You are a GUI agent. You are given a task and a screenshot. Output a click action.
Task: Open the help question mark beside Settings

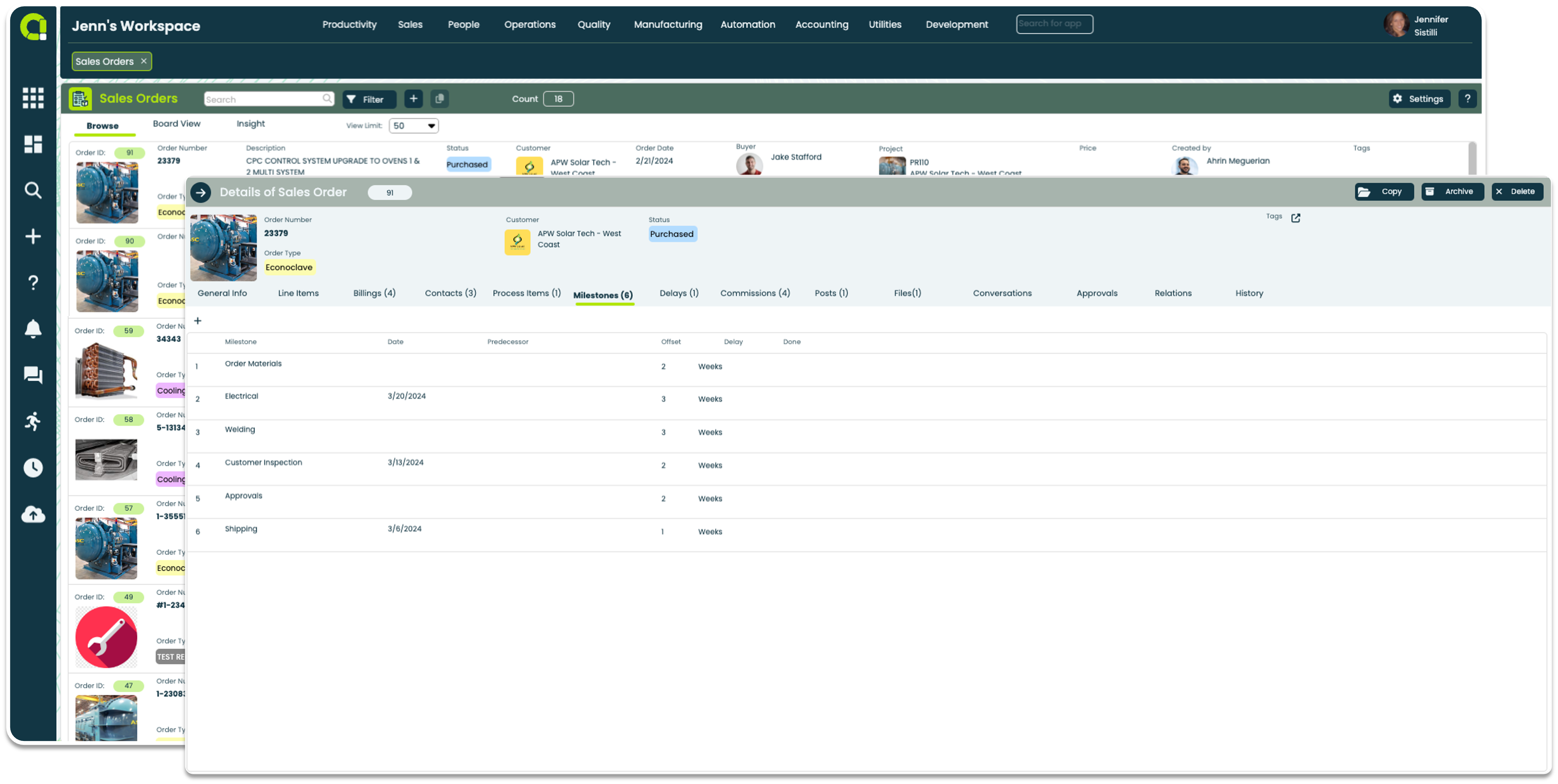click(1467, 99)
